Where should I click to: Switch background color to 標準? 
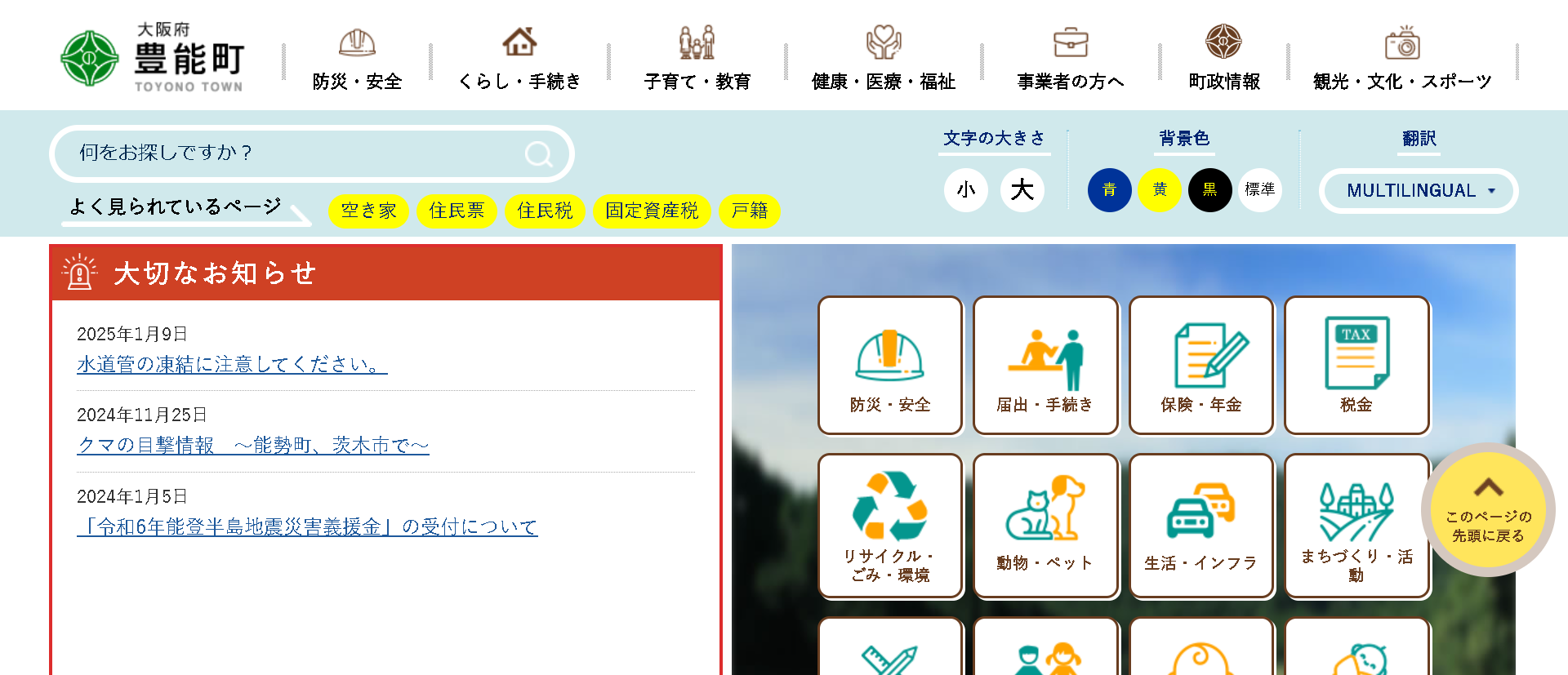pos(1260,190)
